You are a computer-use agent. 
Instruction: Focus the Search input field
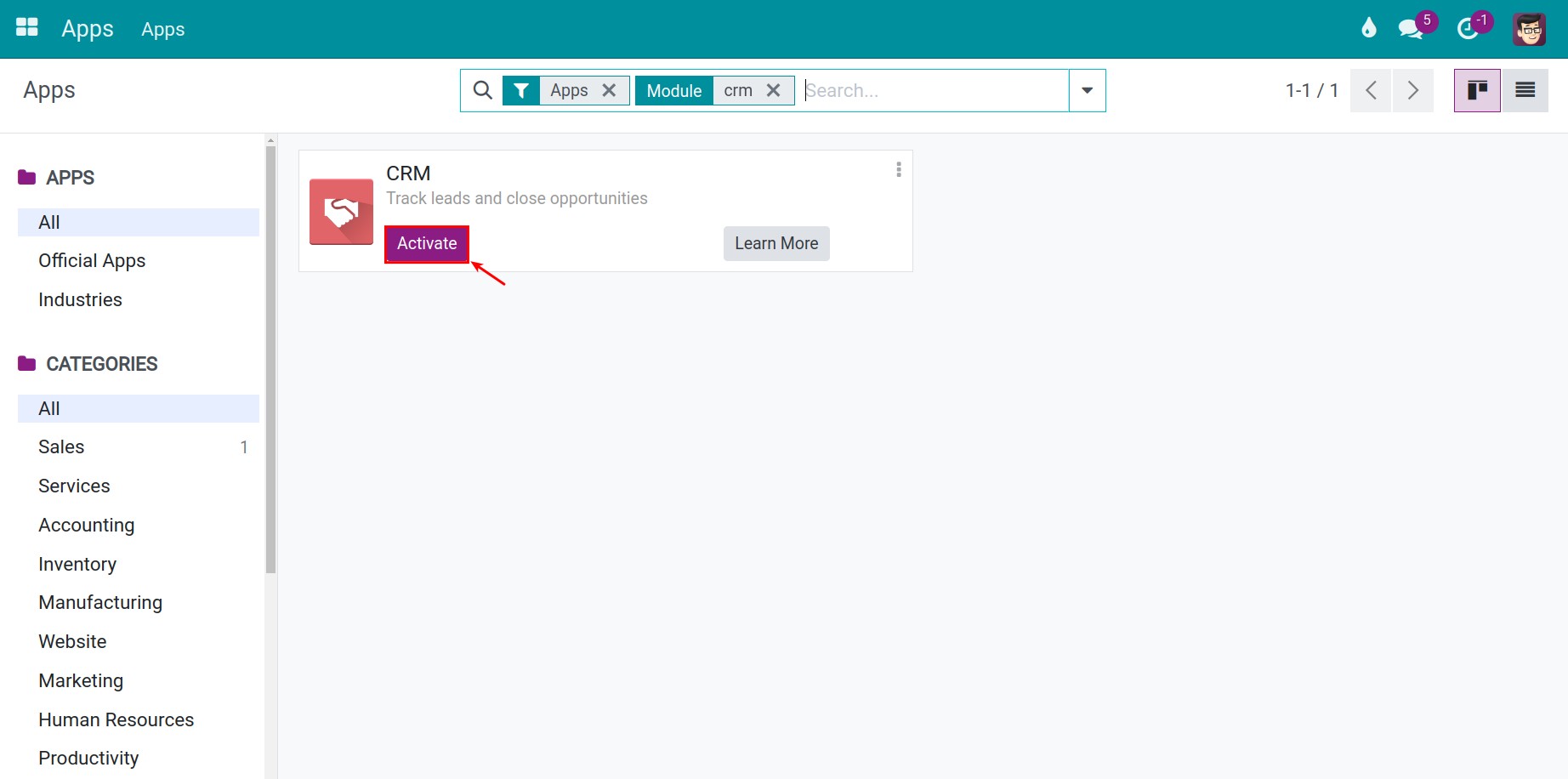tap(934, 90)
